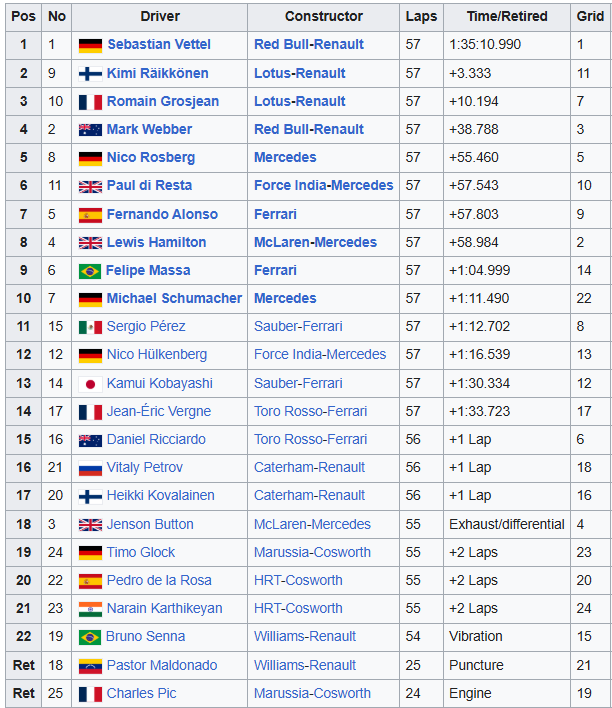Screen dimensions: 612x708
Task: Click the Constructor column header
Action: pos(323,17)
